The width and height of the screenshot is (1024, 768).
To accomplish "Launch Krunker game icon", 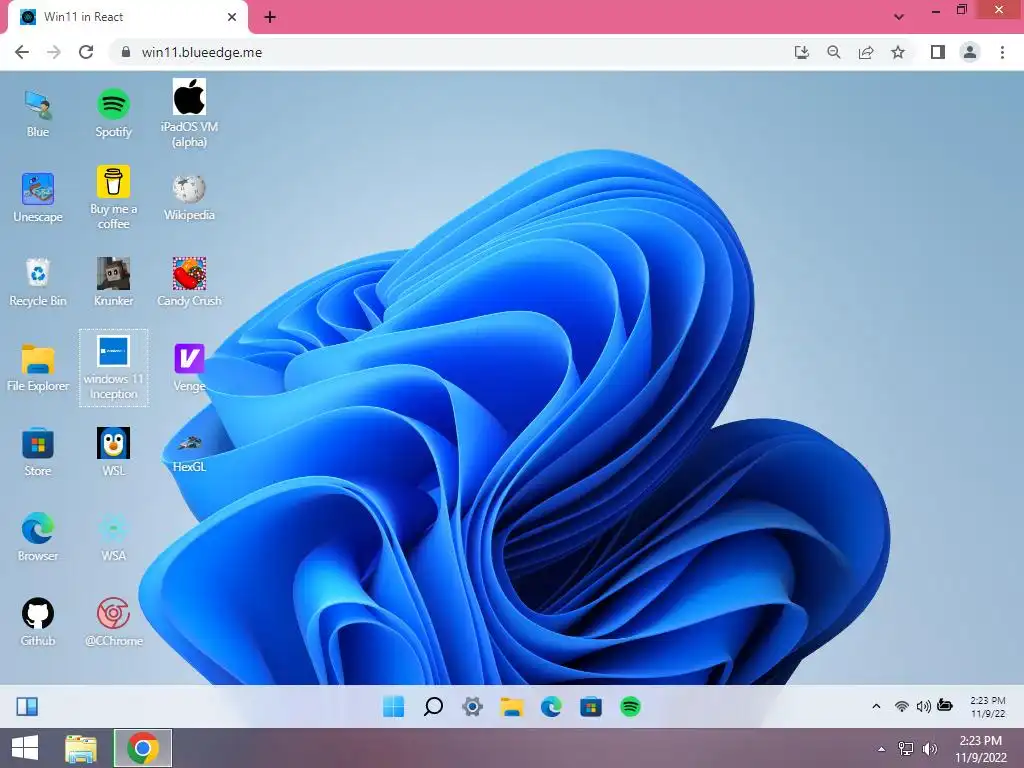I will click(x=114, y=282).
